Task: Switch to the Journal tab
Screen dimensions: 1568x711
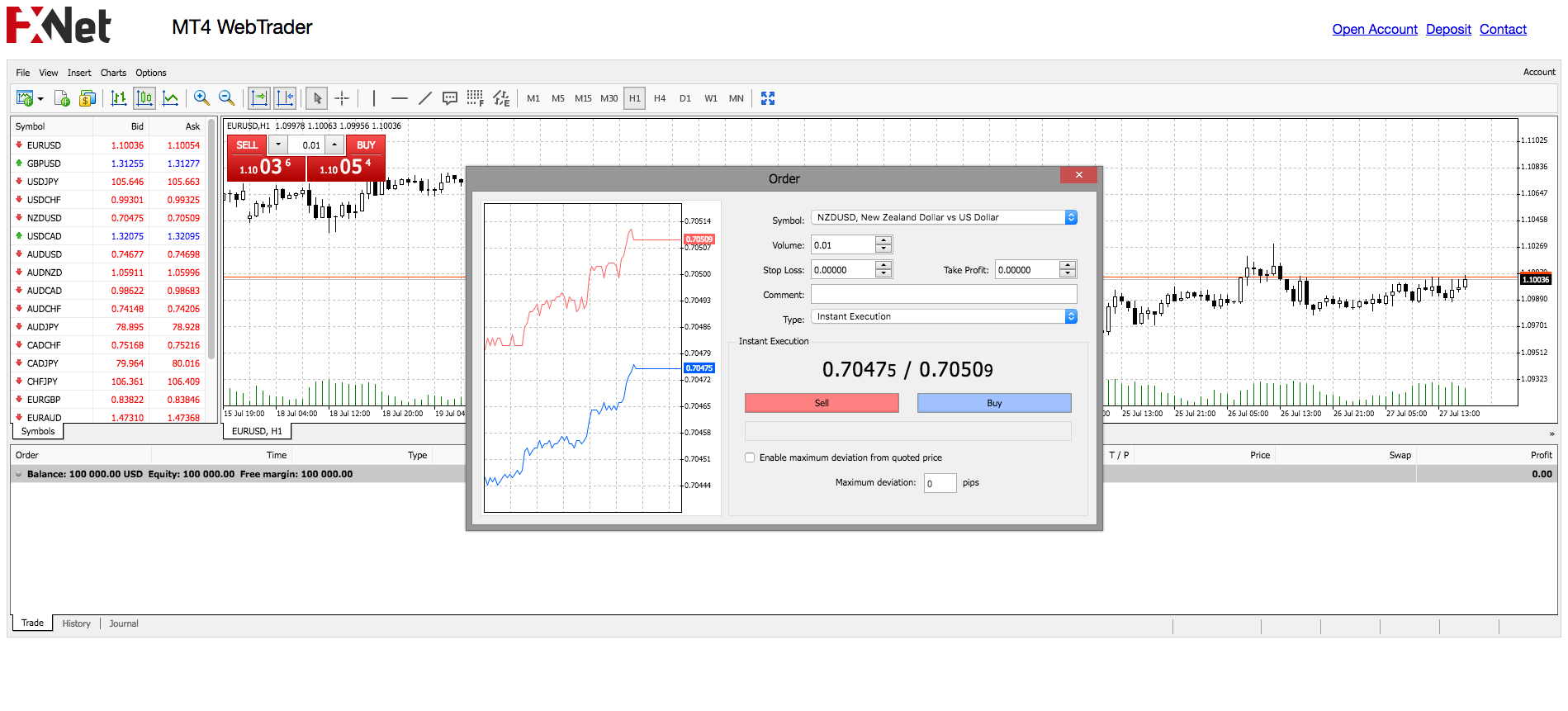Action: [124, 623]
